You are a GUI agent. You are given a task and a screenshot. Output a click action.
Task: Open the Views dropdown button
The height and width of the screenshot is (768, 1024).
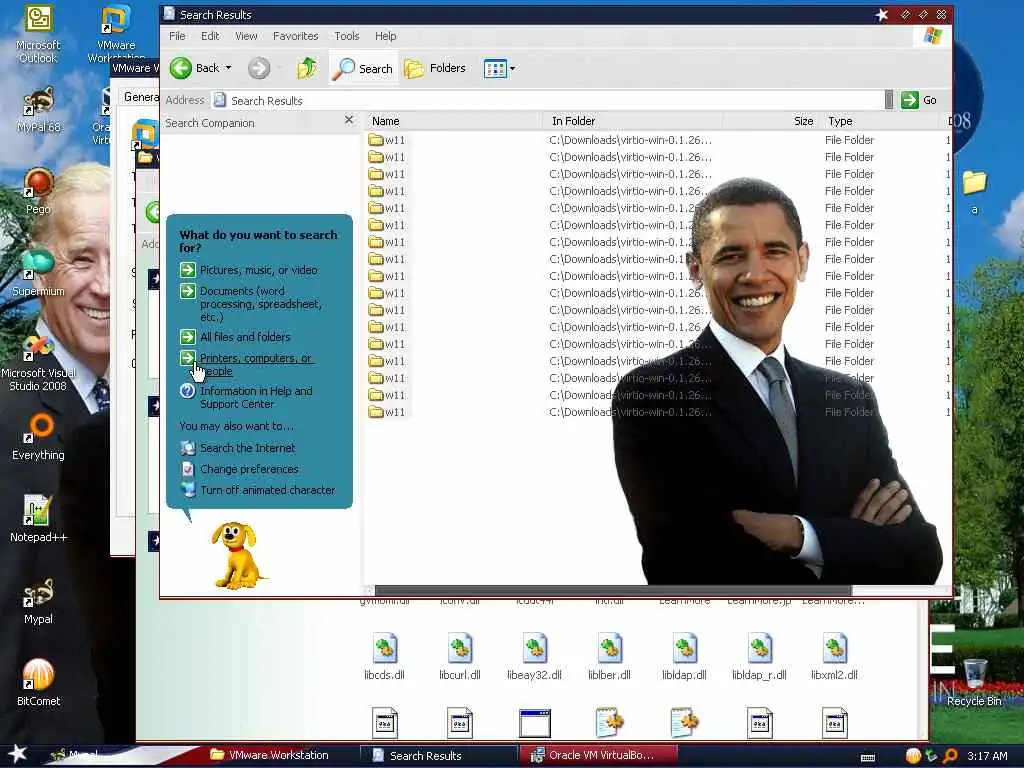coord(500,68)
